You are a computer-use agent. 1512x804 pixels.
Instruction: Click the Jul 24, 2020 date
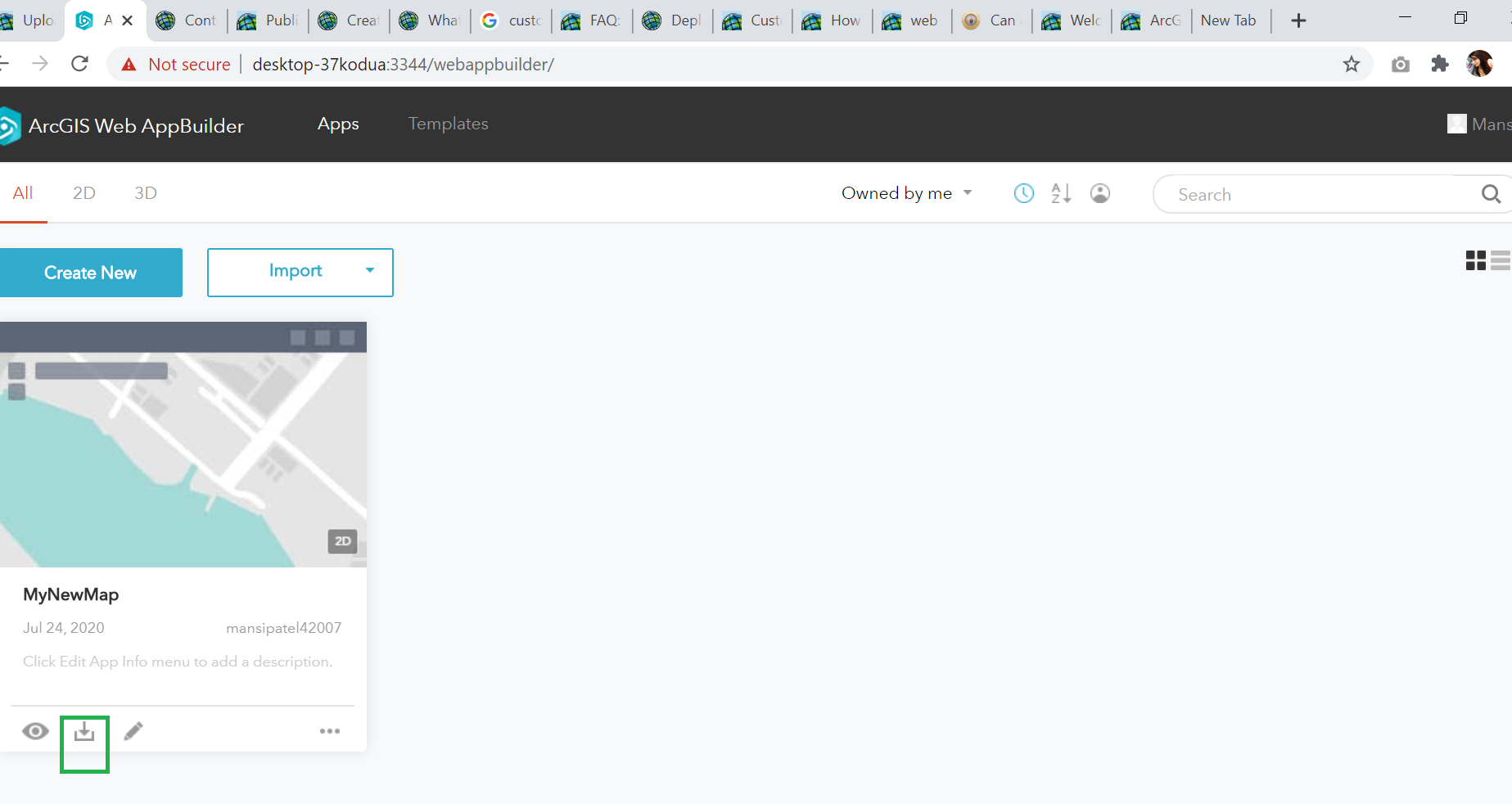64,628
